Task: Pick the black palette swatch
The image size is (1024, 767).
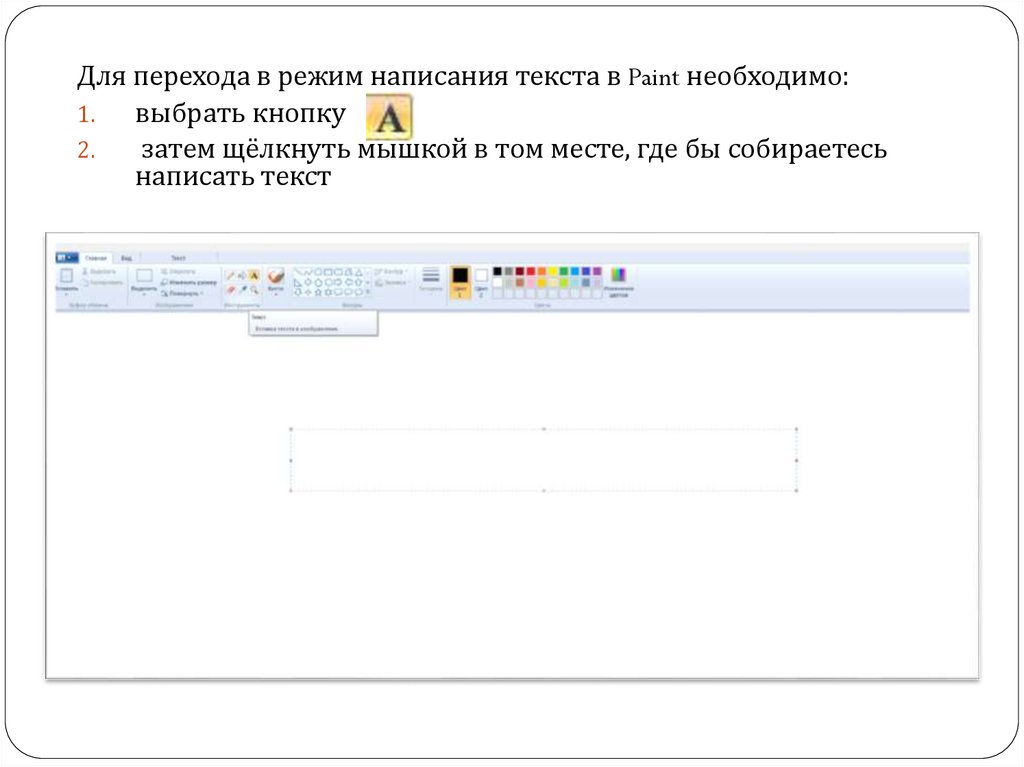Action: coord(497,271)
